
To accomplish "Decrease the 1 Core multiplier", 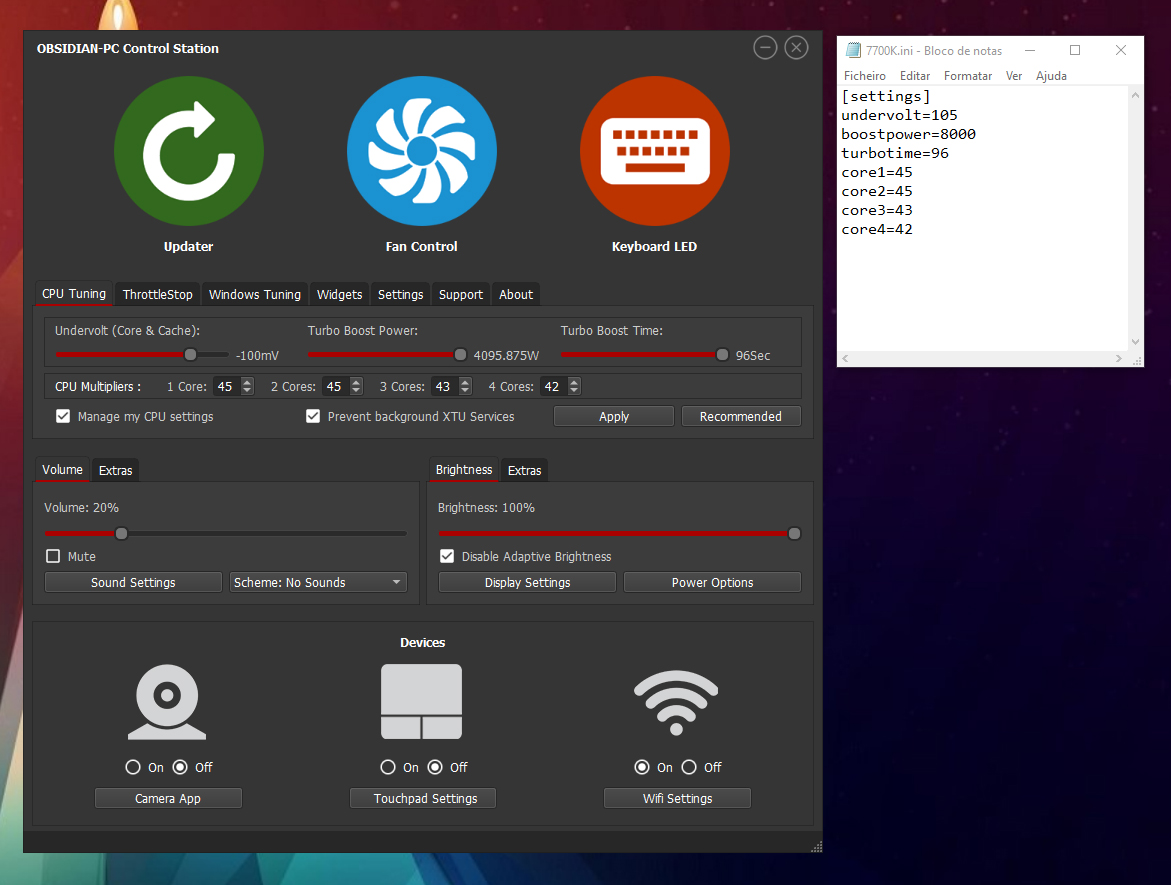I will pyautogui.click(x=247, y=391).
